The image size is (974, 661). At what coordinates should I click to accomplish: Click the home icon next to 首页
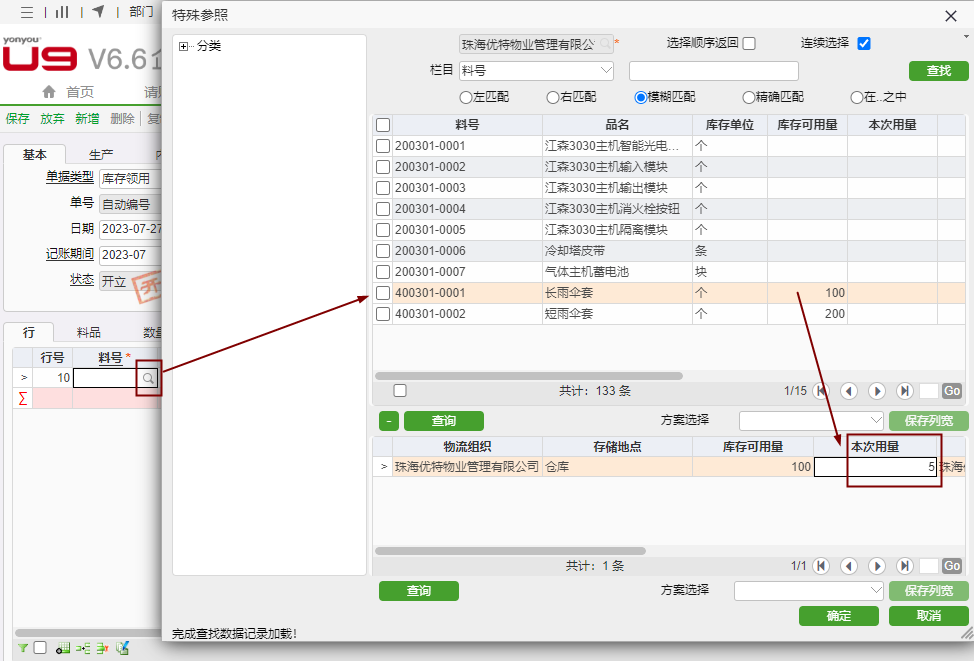click(x=48, y=92)
